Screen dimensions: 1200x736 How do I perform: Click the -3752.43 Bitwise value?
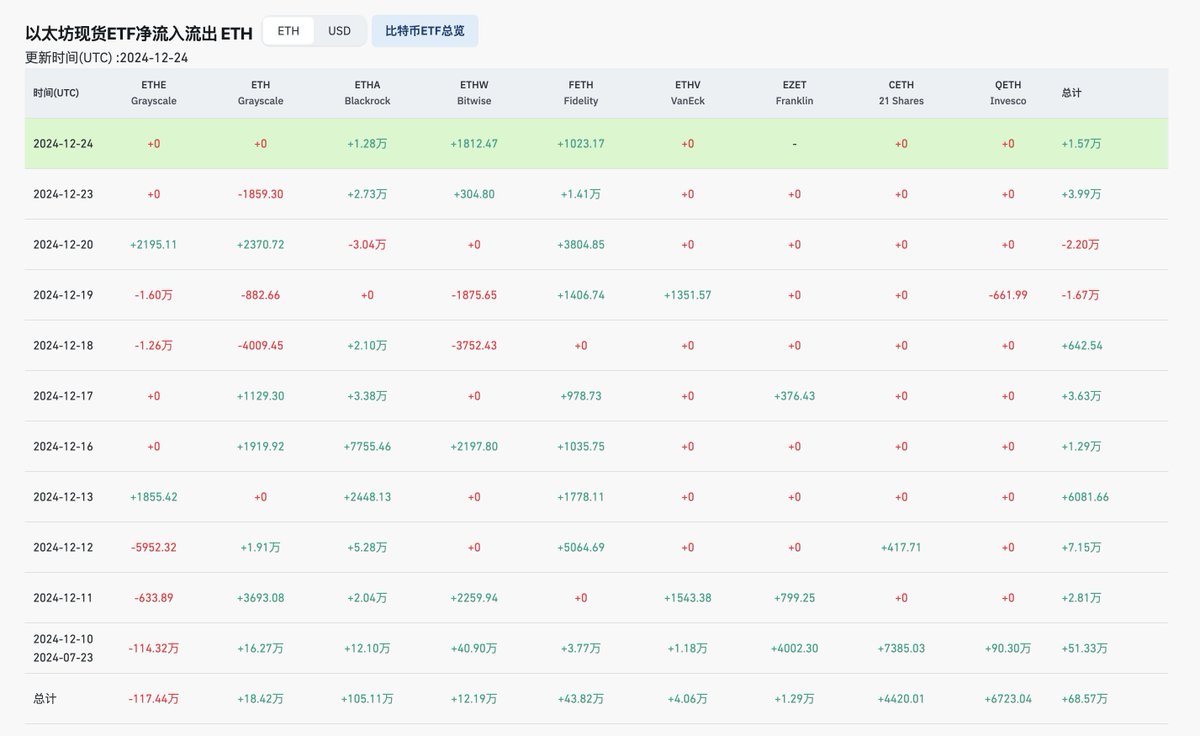[474, 346]
